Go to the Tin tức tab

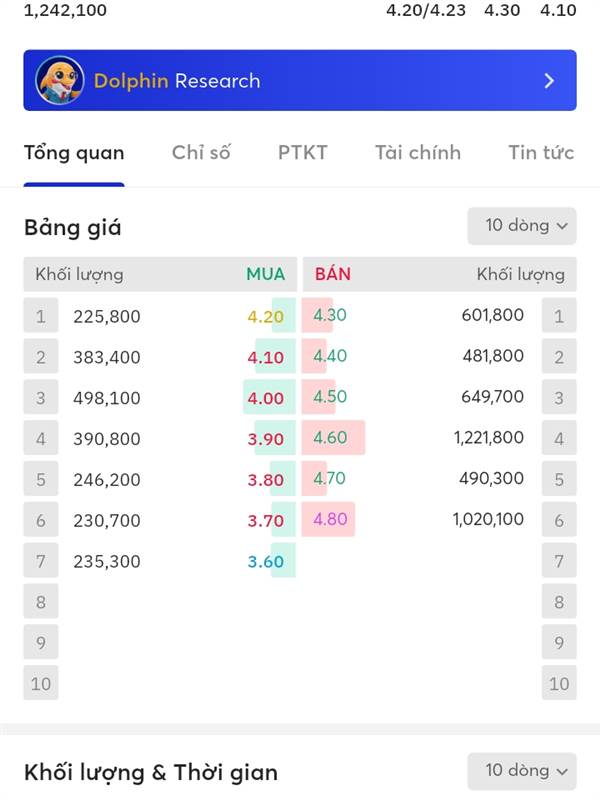[541, 153]
